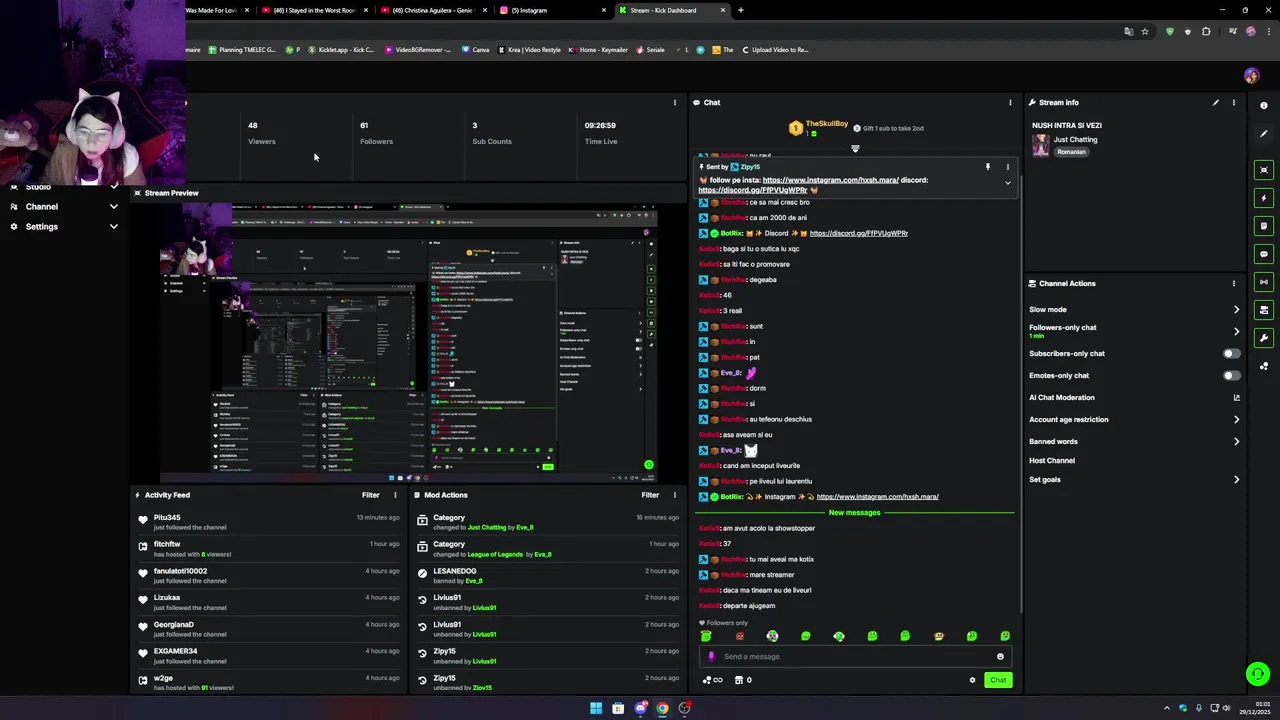Edit stream info with the pencil icon
The height and width of the screenshot is (720, 1280).
pos(1216,102)
